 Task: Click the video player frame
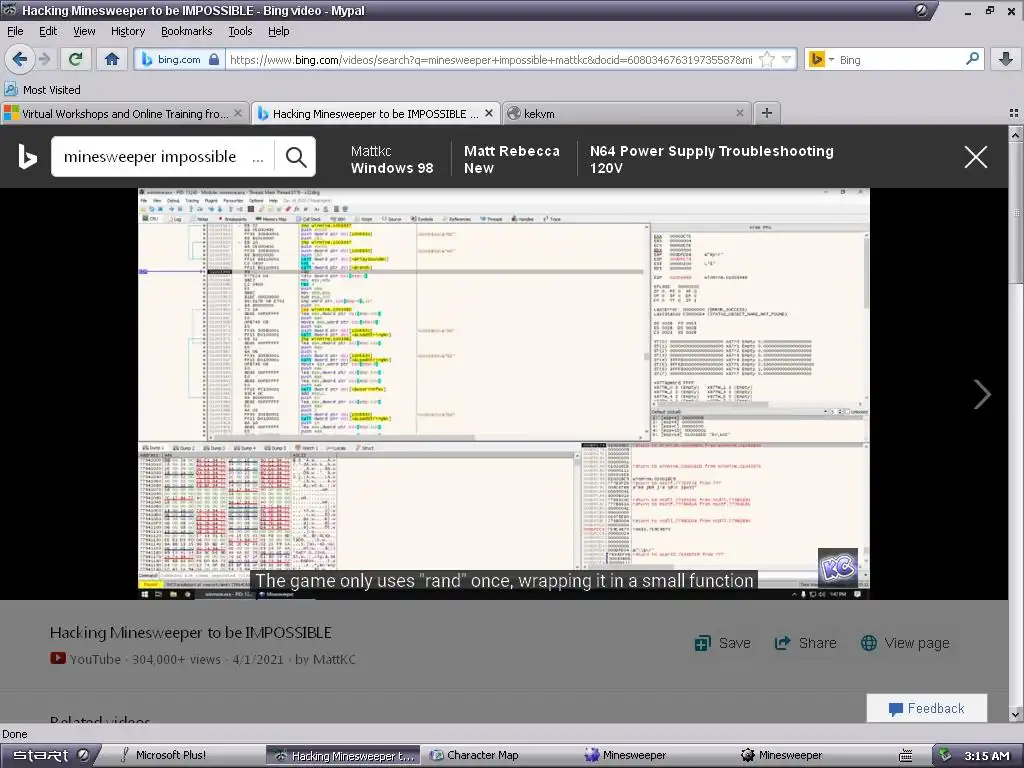(x=504, y=394)
